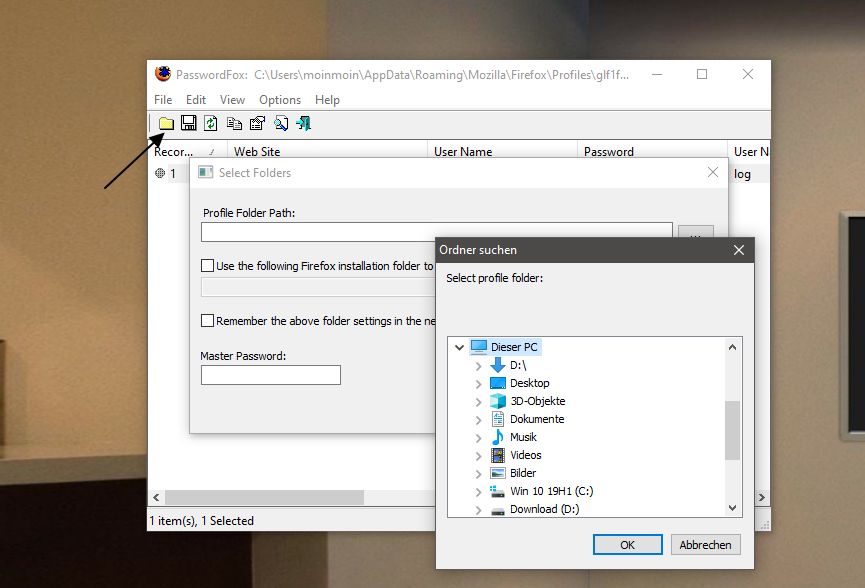
Task: Select the Win 10 19H1 (C:) drive
Action: (552, 491)
